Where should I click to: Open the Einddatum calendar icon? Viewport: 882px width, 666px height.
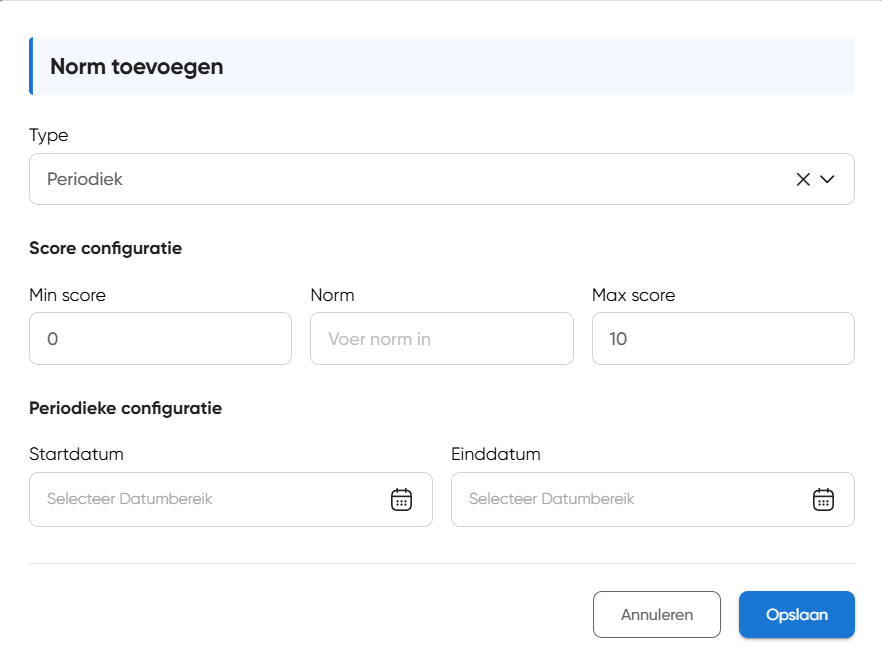click(x=823, y=499)
